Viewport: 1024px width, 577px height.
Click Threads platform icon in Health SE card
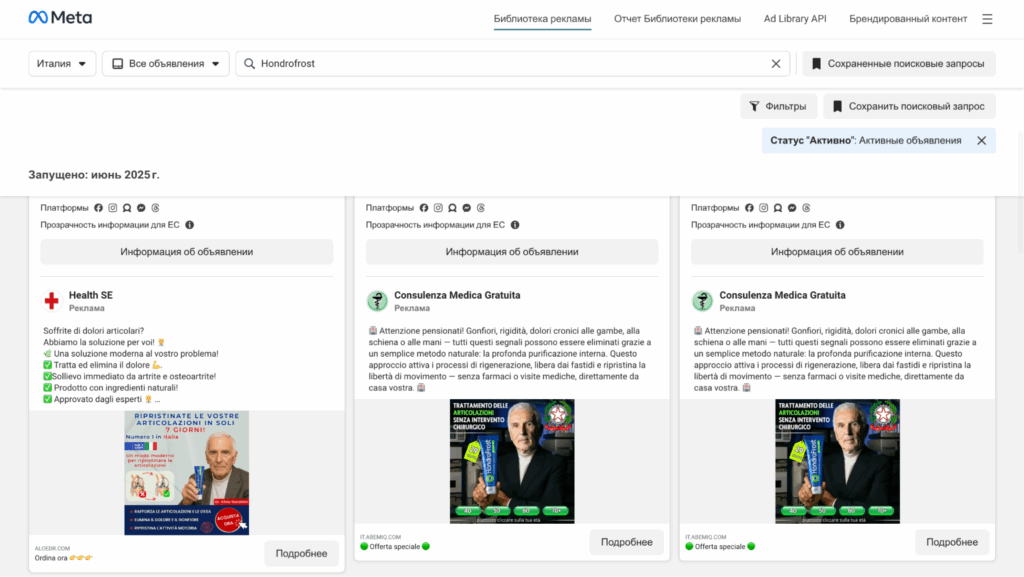point(155,208)
